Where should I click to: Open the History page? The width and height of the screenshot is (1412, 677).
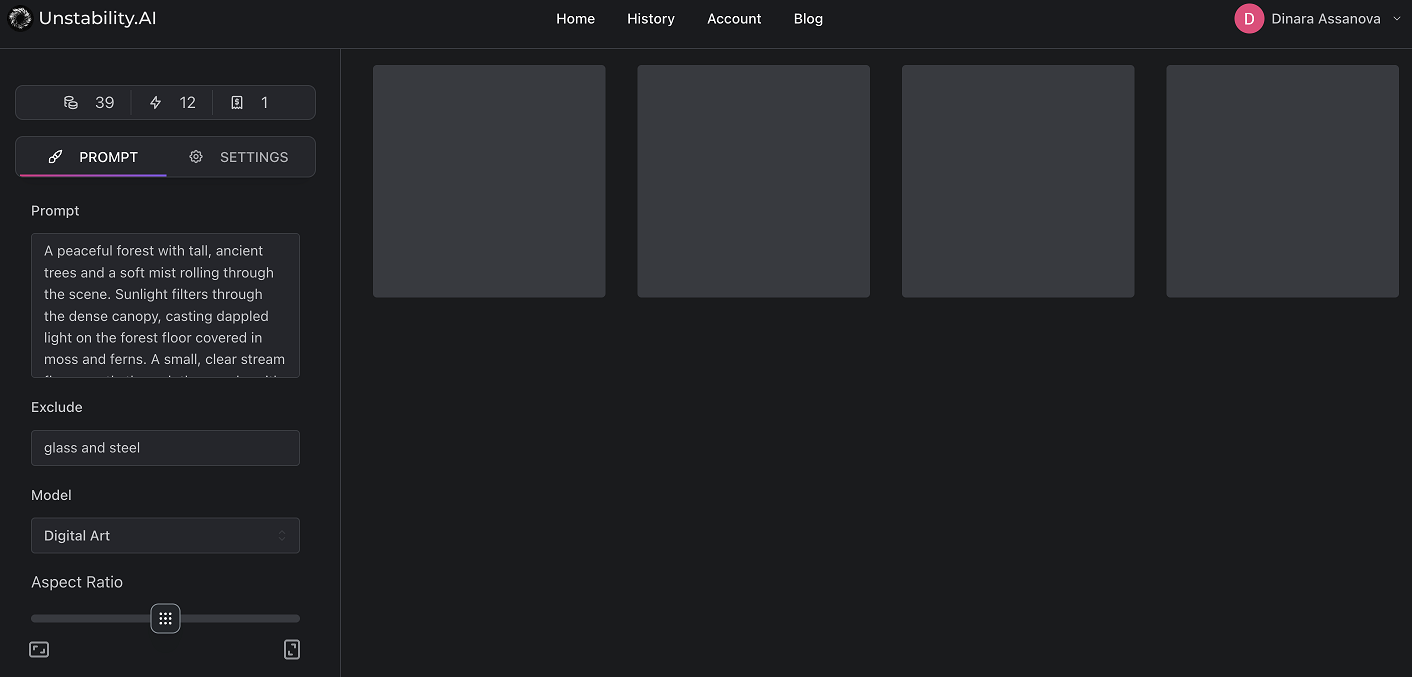[x=651, y=19]
